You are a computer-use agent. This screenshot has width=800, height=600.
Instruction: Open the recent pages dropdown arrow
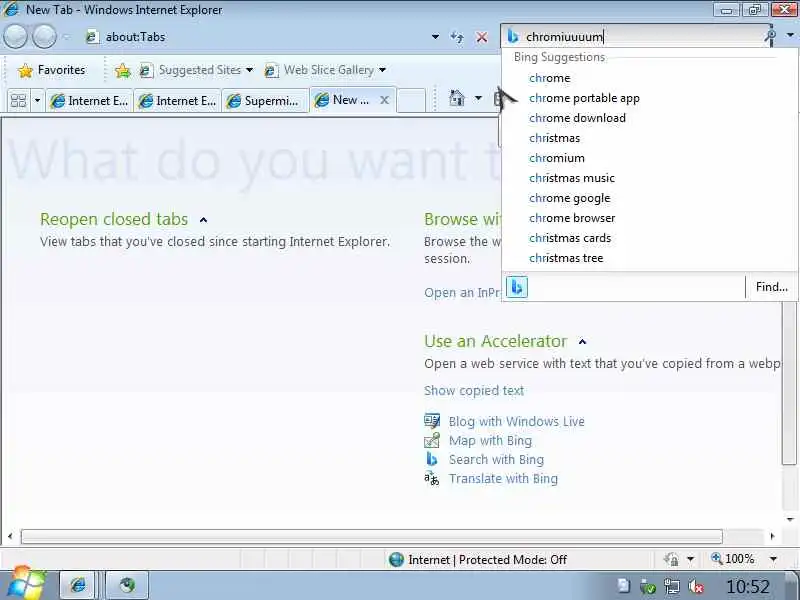click(x=66, y=37)
